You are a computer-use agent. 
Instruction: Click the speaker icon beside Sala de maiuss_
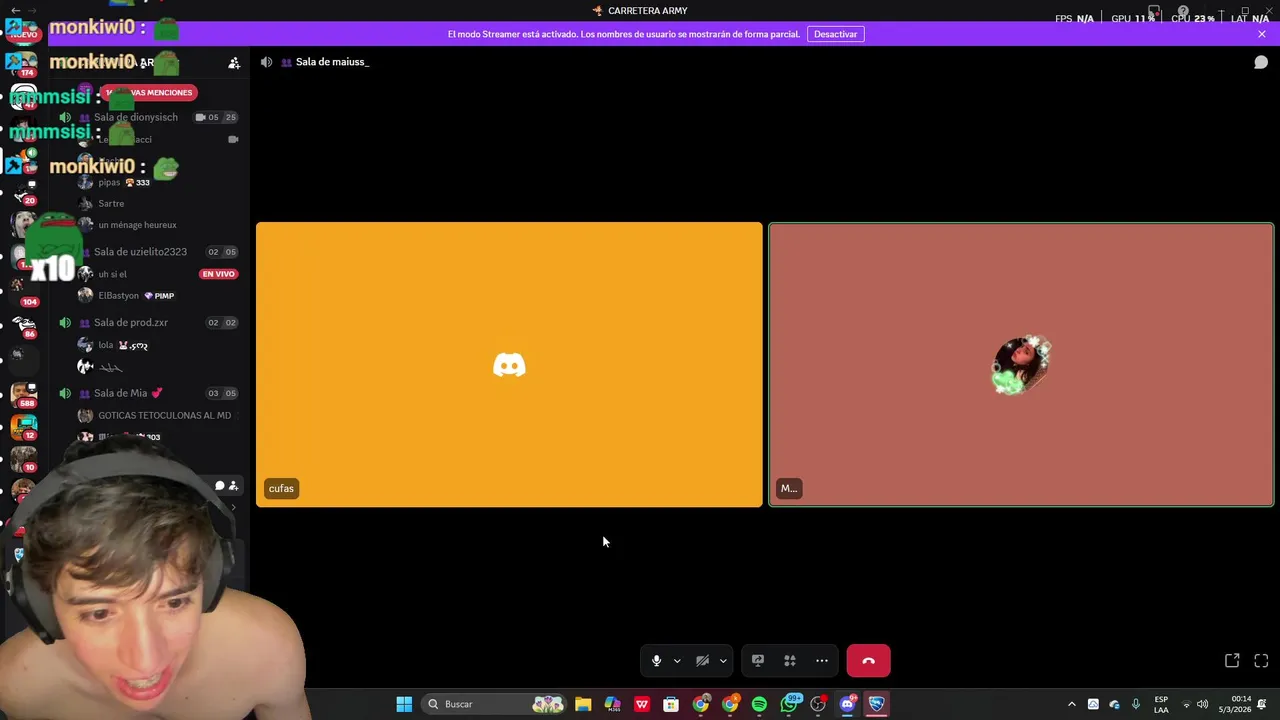click(266, 62)
